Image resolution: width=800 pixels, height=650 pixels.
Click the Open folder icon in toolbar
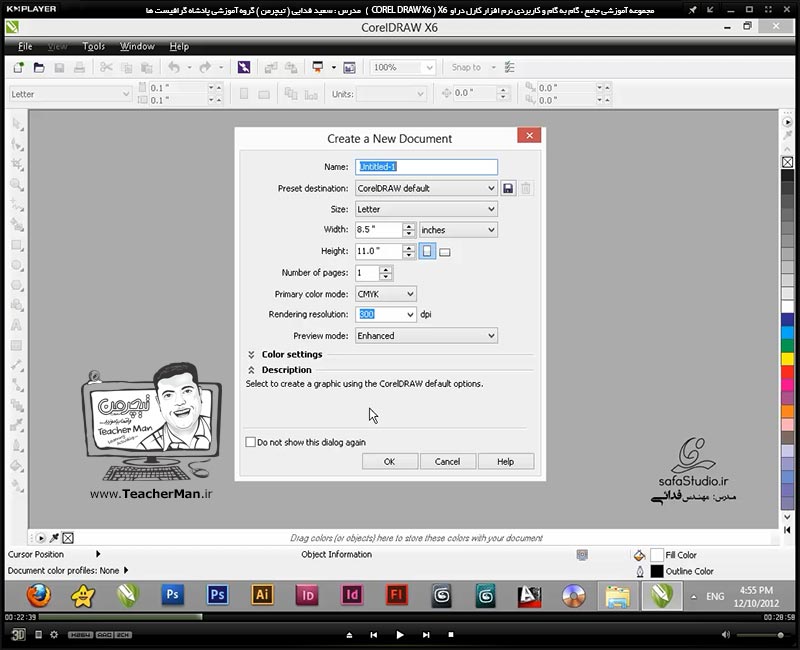[x=39, y=67]
